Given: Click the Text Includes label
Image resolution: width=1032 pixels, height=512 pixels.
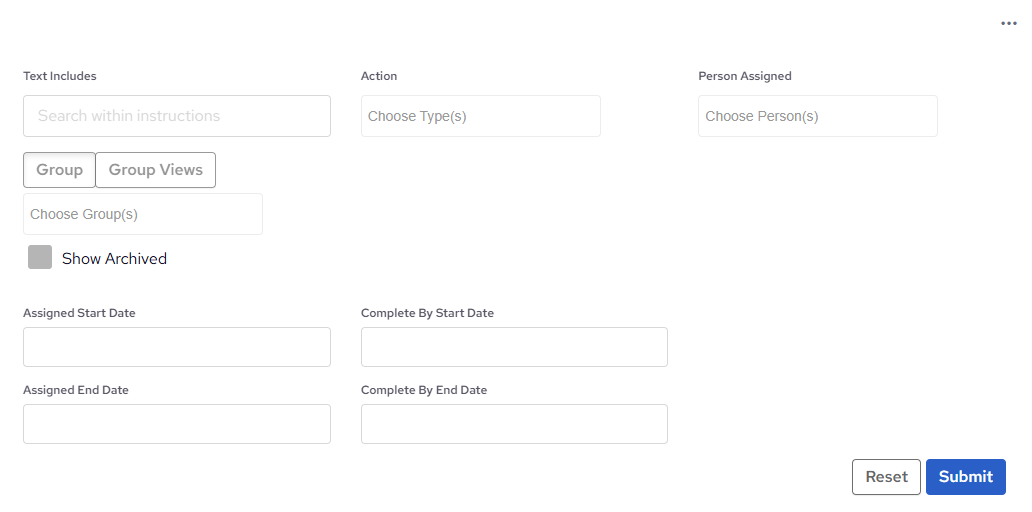Looking at the screenshot, I should point(60,76).
